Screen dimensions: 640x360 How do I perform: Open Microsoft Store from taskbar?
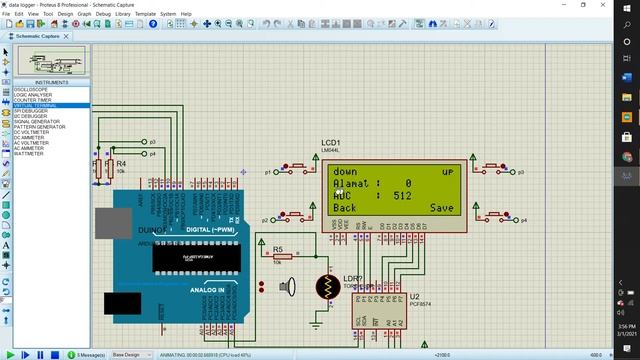(627, 137)
